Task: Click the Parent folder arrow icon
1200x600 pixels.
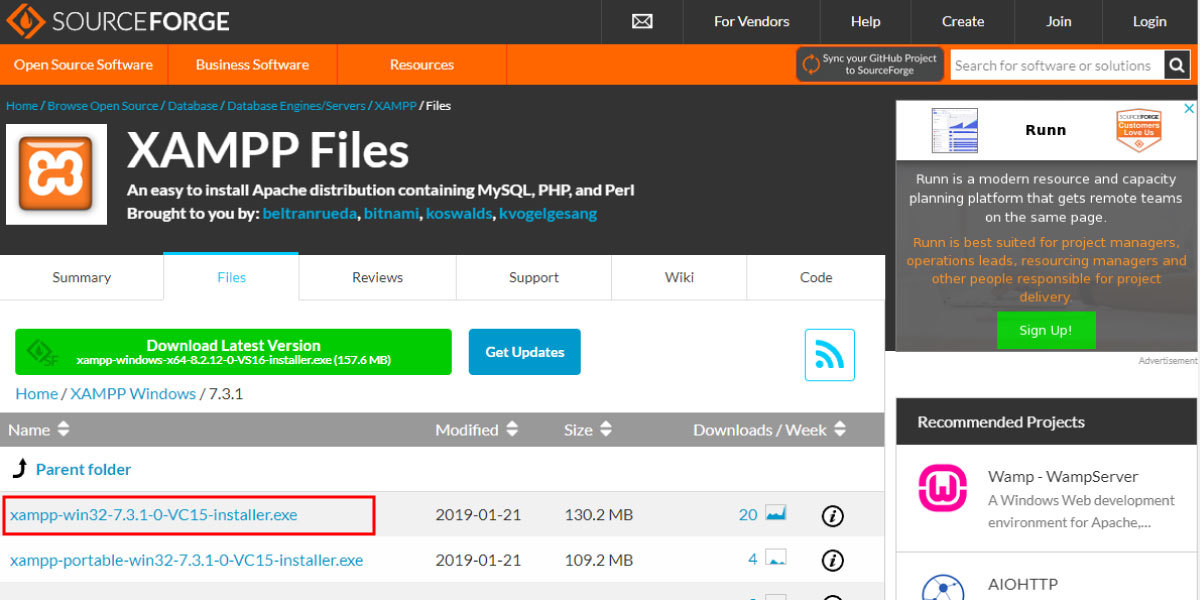Action: 19,468
